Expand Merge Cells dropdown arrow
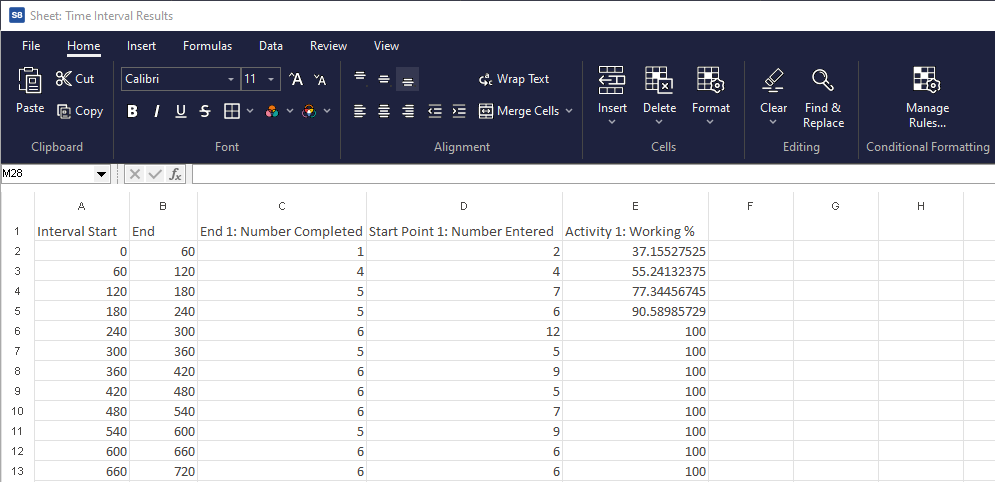Image resolution: width=995 pixels, height=482 pixels. (569, 111)
